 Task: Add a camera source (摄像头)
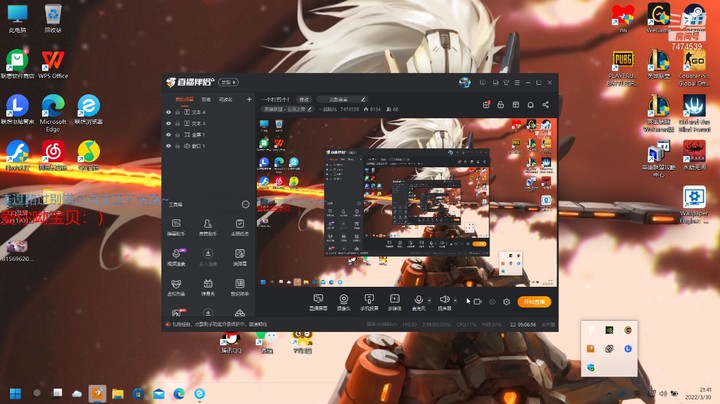(343, 303)
